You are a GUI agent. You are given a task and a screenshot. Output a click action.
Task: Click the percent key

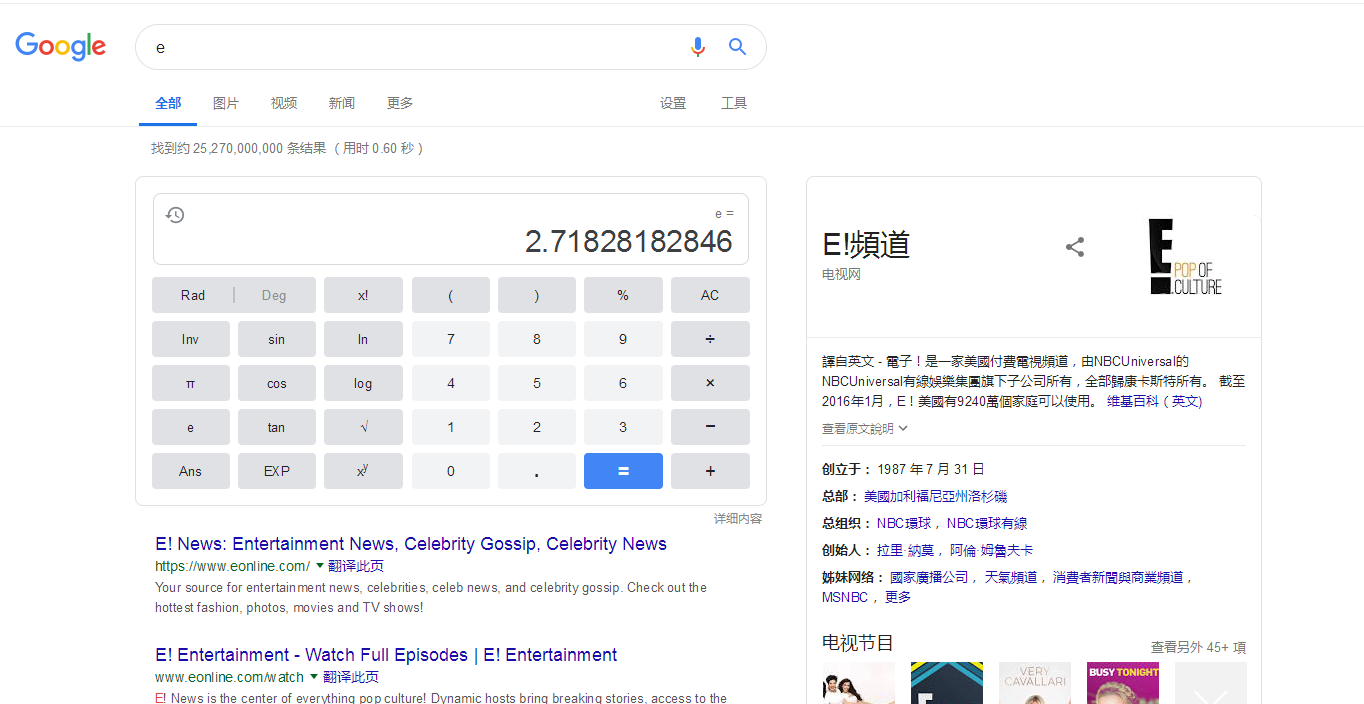(x=623, y=295)
